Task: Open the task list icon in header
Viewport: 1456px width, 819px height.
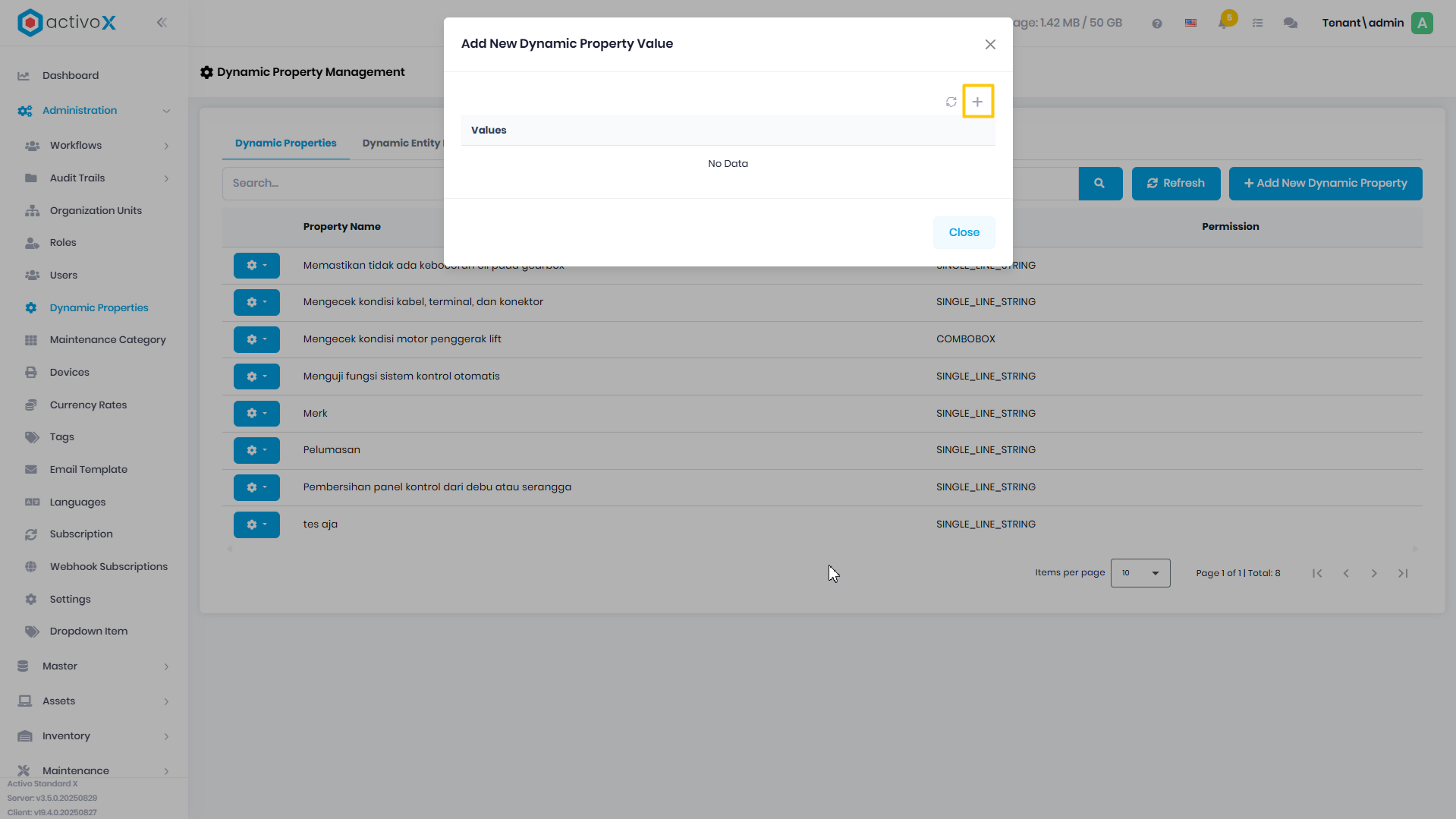Action: (1257, 24)
